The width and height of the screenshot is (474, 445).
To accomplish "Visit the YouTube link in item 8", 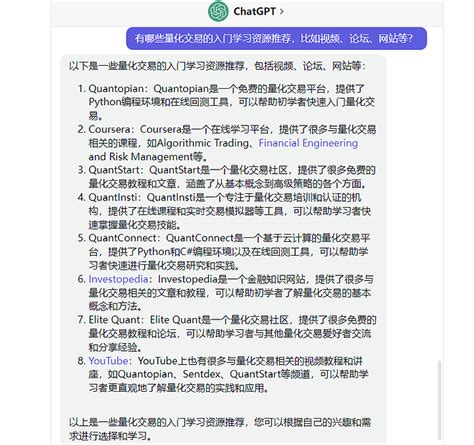I will click(x=108, y=361).
